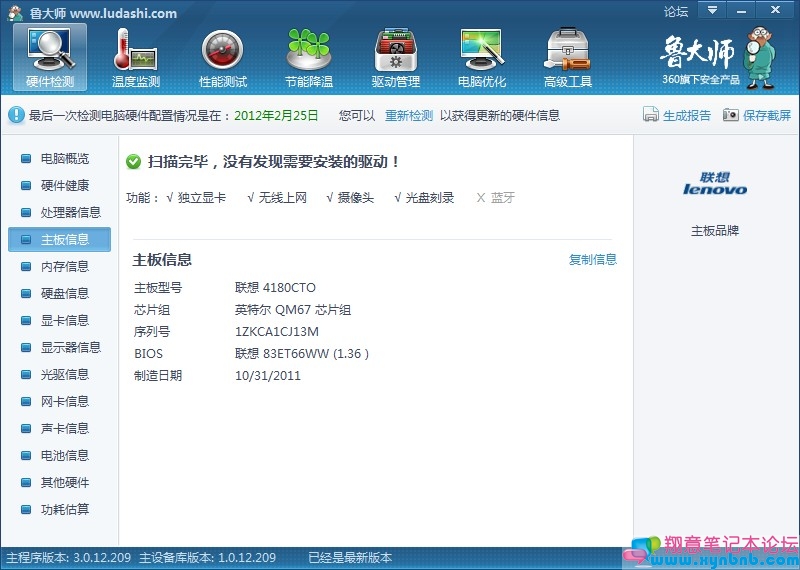Select 内存信息 in the sidebar
800x570 pixels.
[59, 266]
